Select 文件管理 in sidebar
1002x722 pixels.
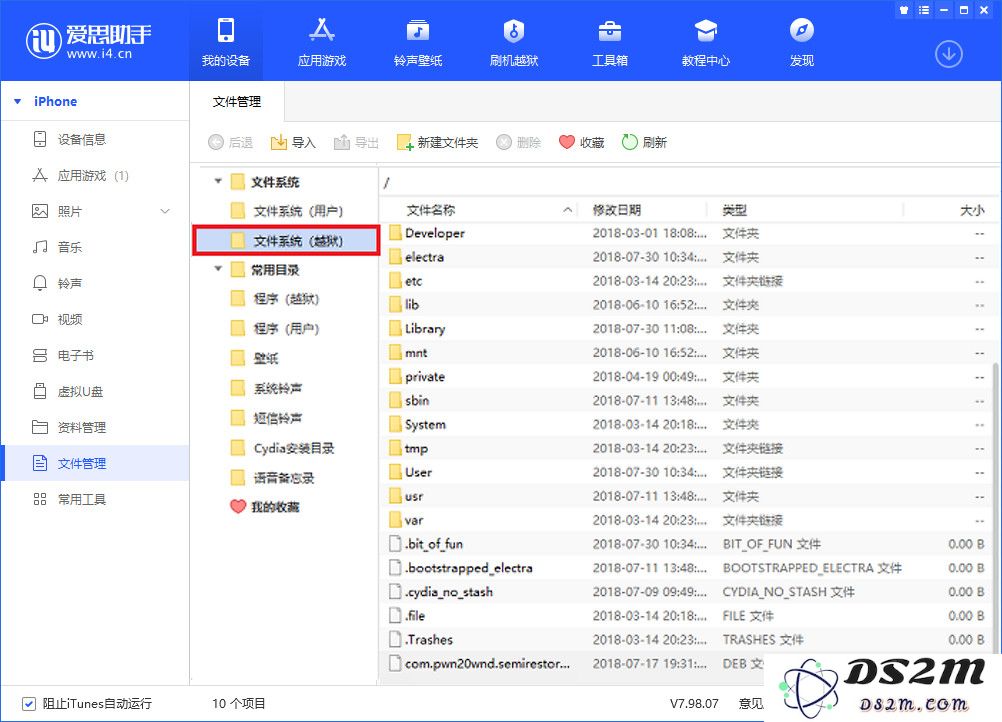coord(95,463)
